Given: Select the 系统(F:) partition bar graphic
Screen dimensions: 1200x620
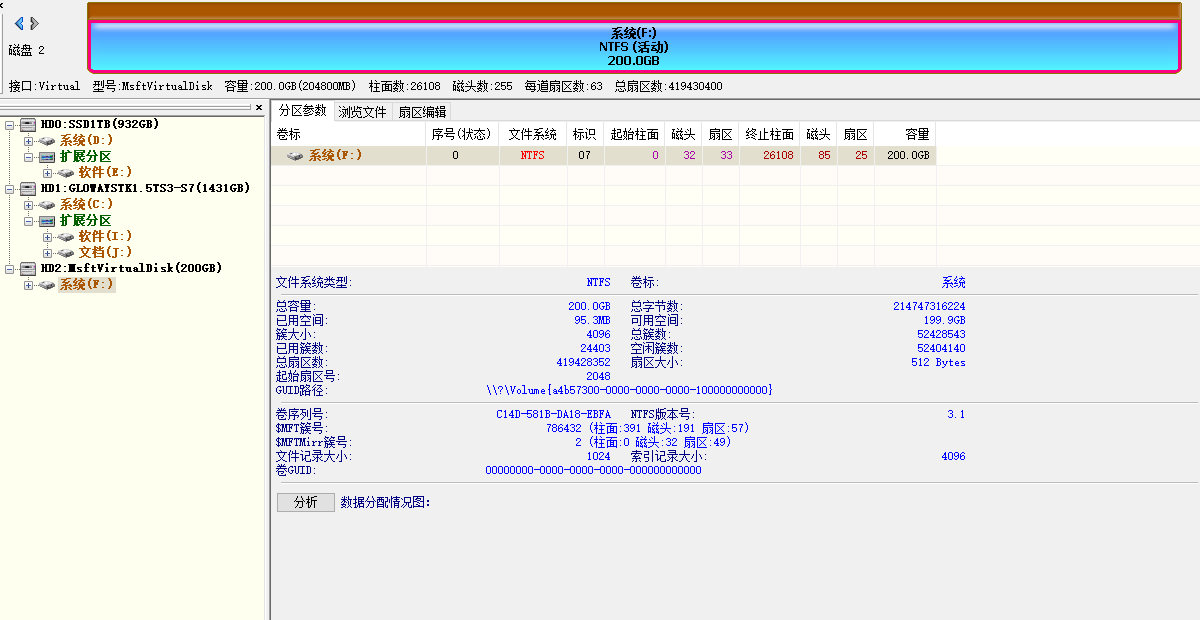Looking at the screenshot, I should tap(634, 47).
